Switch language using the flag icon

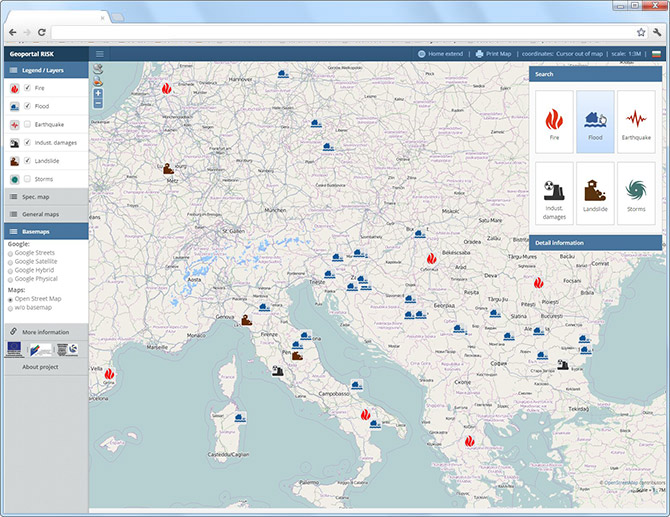[x=656, y=54]
